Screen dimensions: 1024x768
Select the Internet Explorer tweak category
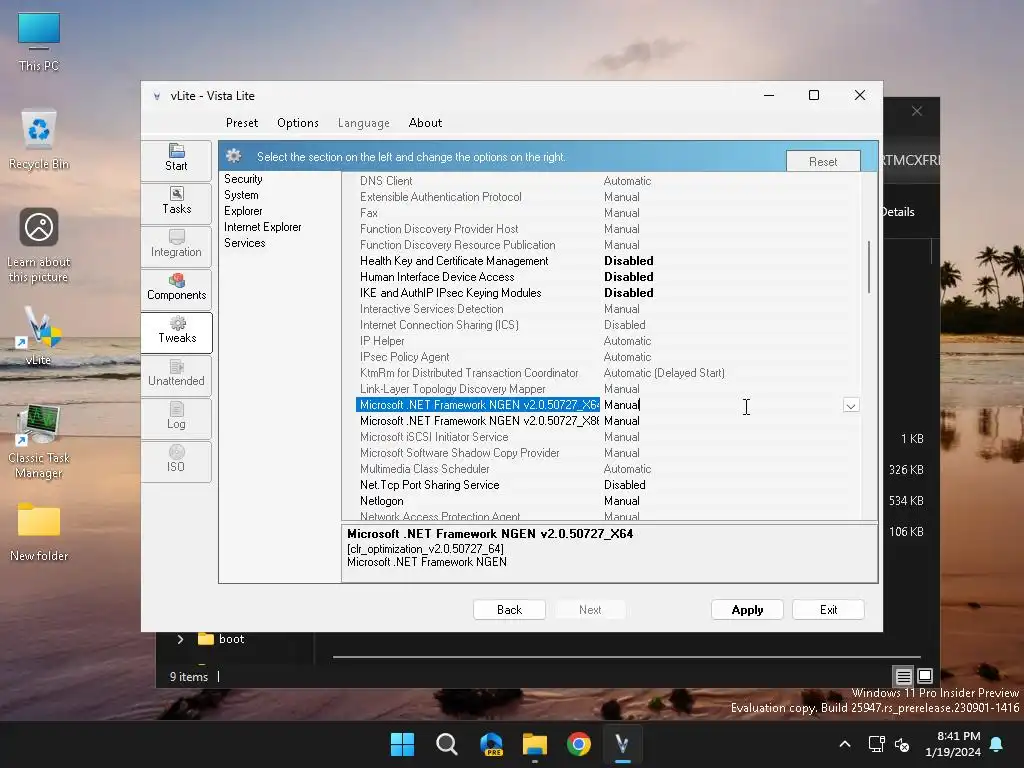tap(263, 227)
